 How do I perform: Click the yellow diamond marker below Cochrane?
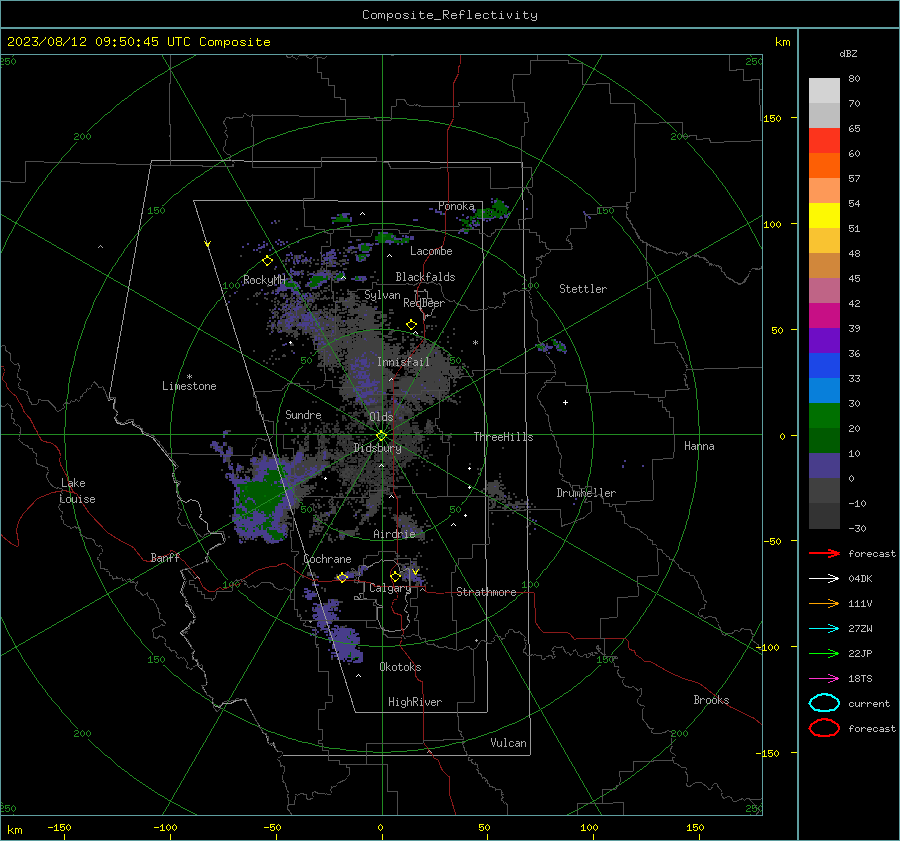click(342, 577)
